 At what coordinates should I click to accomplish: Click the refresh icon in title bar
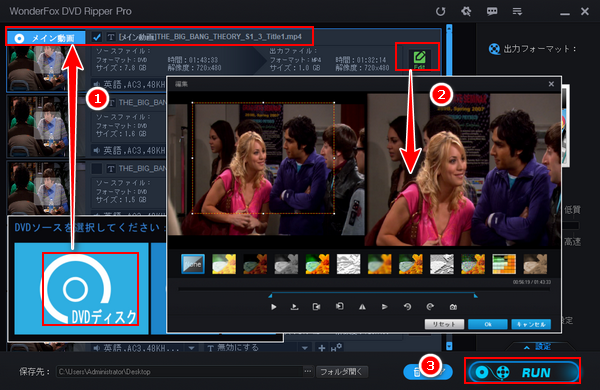[440, 11]
